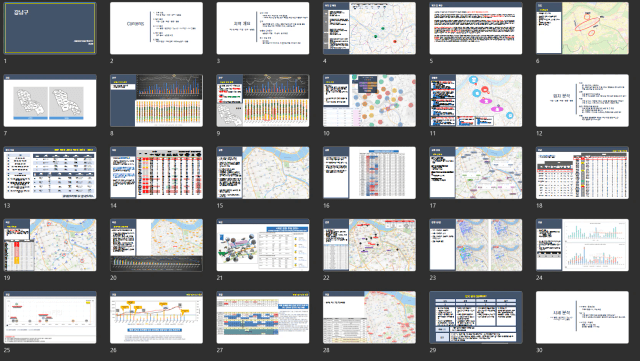The image size is (640, 361).
Task: Select slide 23 three-maps thumbnail
Action: 476,245
